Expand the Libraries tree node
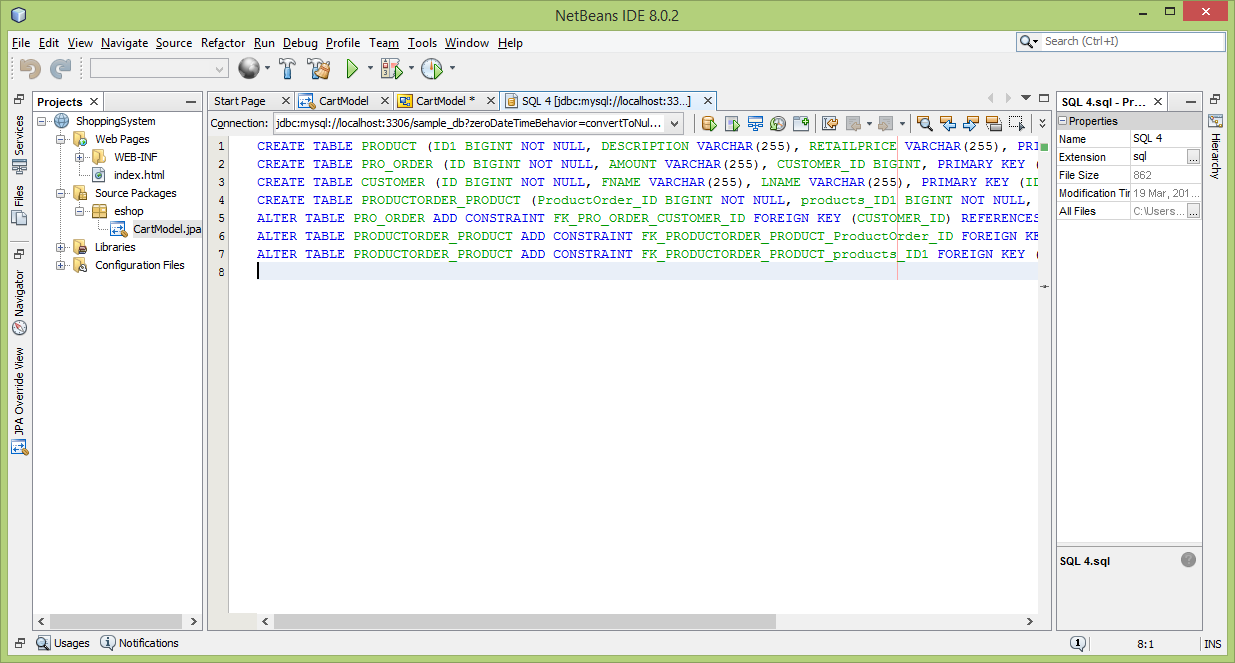1235x663 pixels. 62,247
